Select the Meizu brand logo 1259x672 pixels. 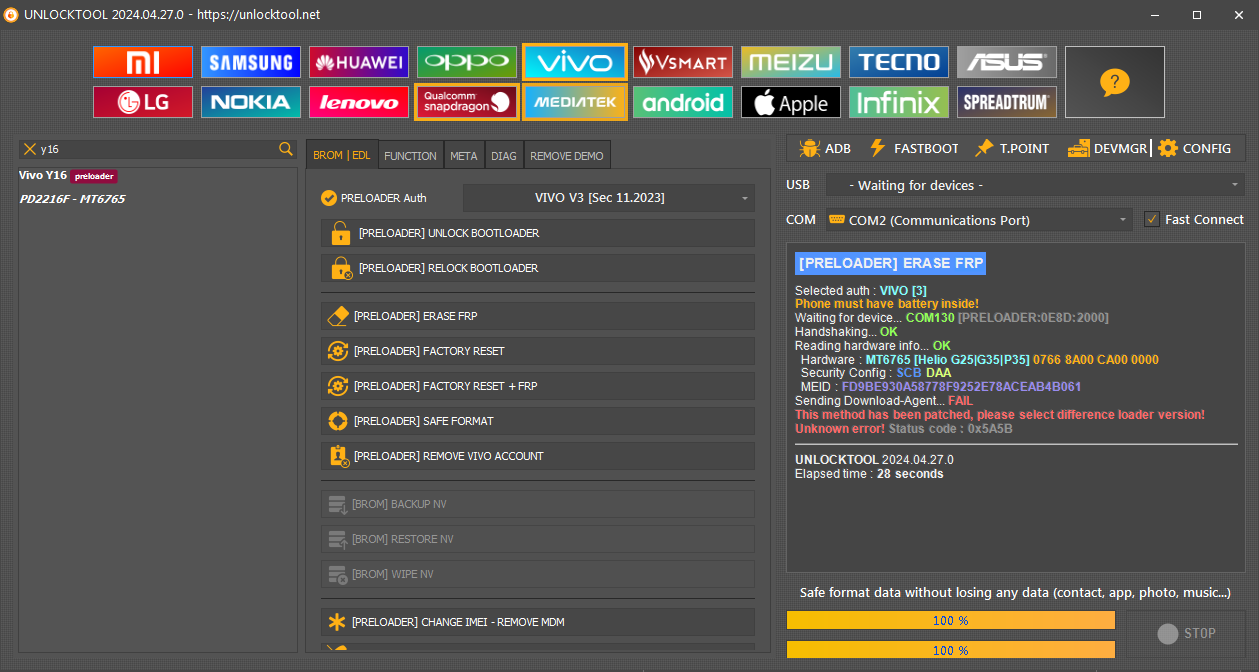coord(791,62)
